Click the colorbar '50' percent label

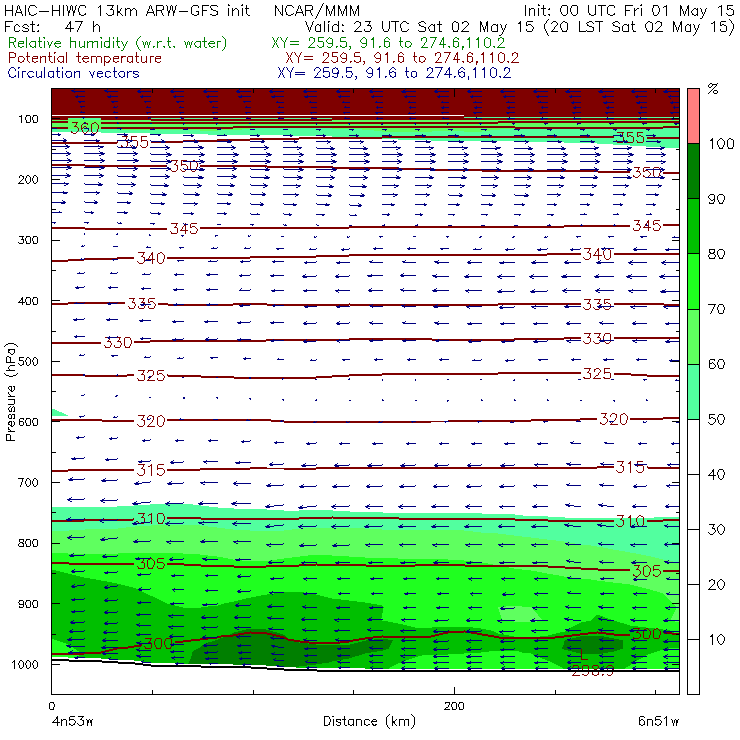716,420
